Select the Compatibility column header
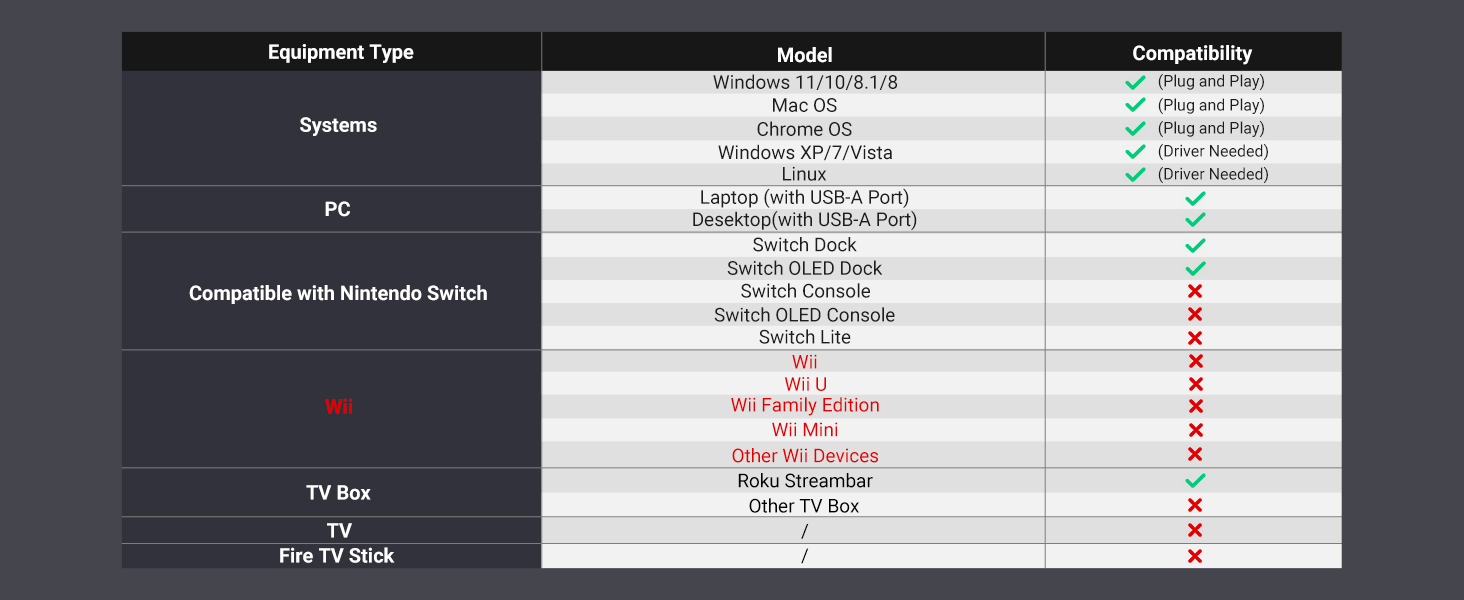The width and height of the screenshot is (1464, 600). pyautogui.click(x=1192, y=54)
